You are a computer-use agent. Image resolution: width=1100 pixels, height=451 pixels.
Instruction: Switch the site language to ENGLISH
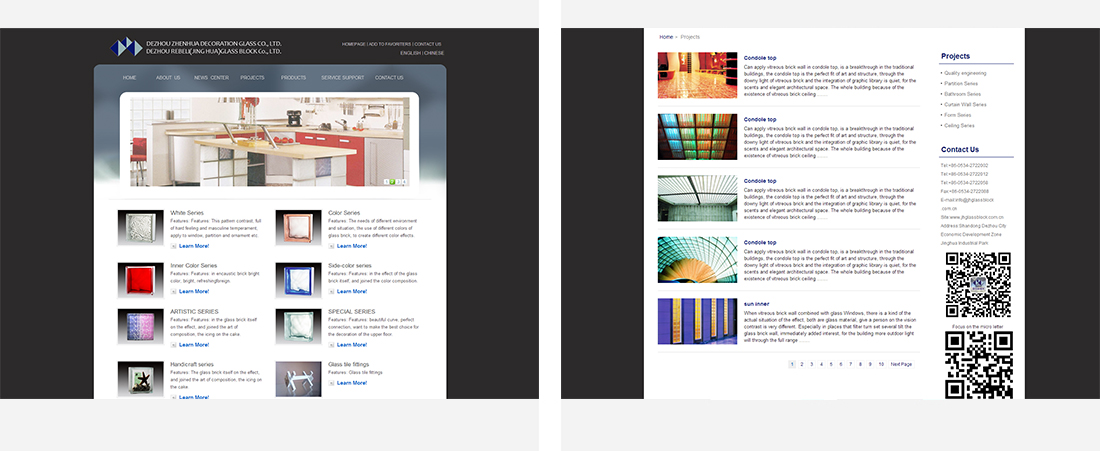pyautogui.click(x=410, y=53)
